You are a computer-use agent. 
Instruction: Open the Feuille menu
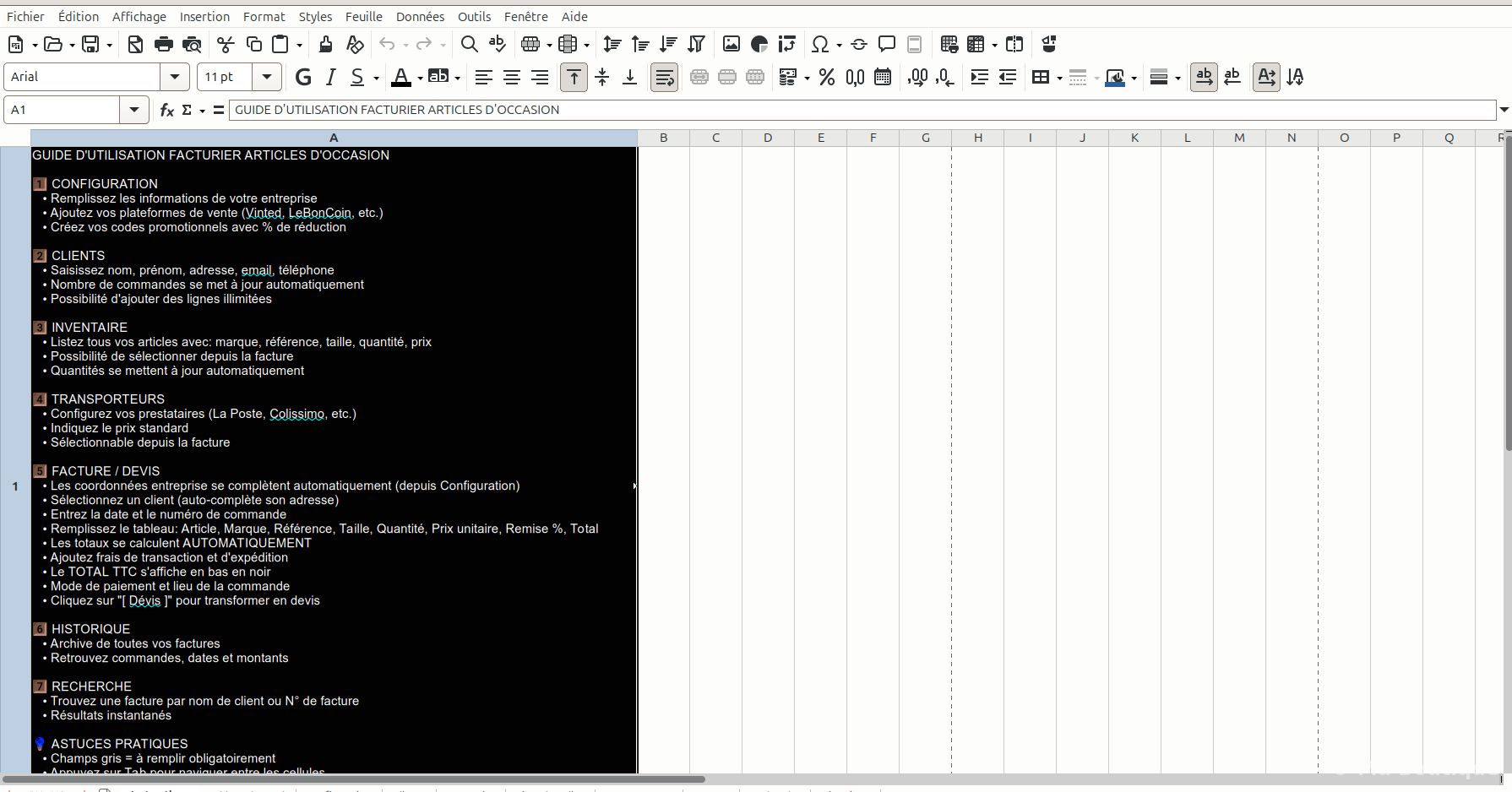click(364, 17)
